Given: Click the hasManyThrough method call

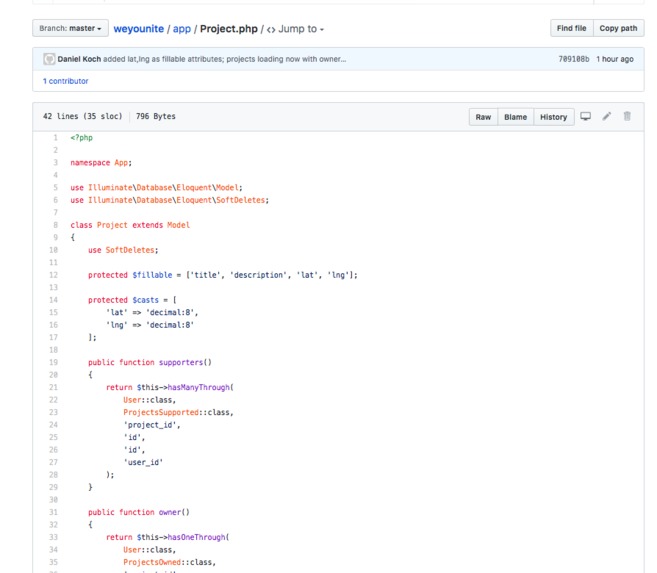Looking at the screenshot, I should [199, 387].
